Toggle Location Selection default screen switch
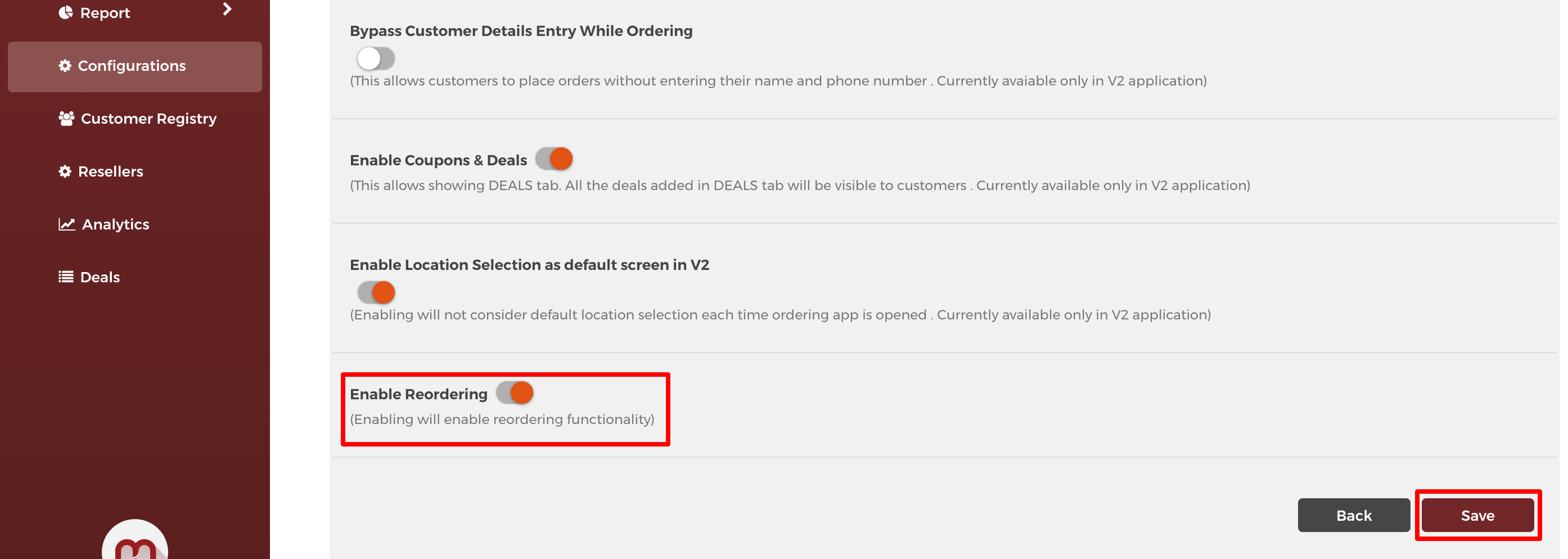Viewport: 1568px width, 559px height. click(x=376, y=292)
